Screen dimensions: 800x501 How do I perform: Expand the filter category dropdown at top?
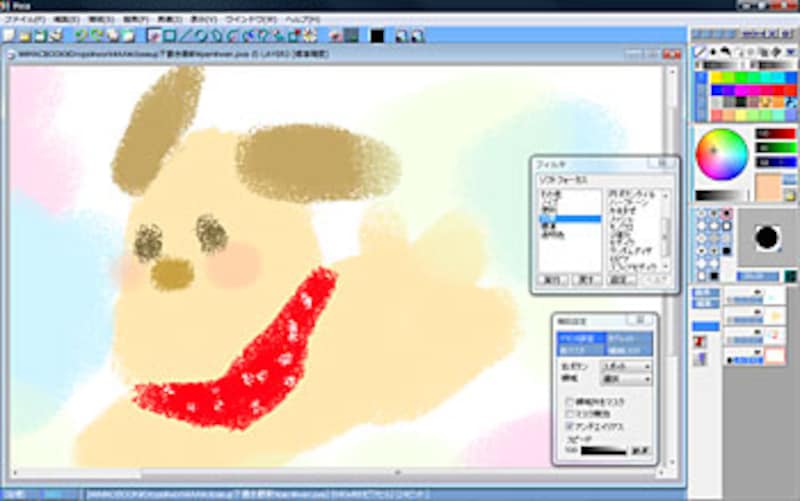click(602, 179)
